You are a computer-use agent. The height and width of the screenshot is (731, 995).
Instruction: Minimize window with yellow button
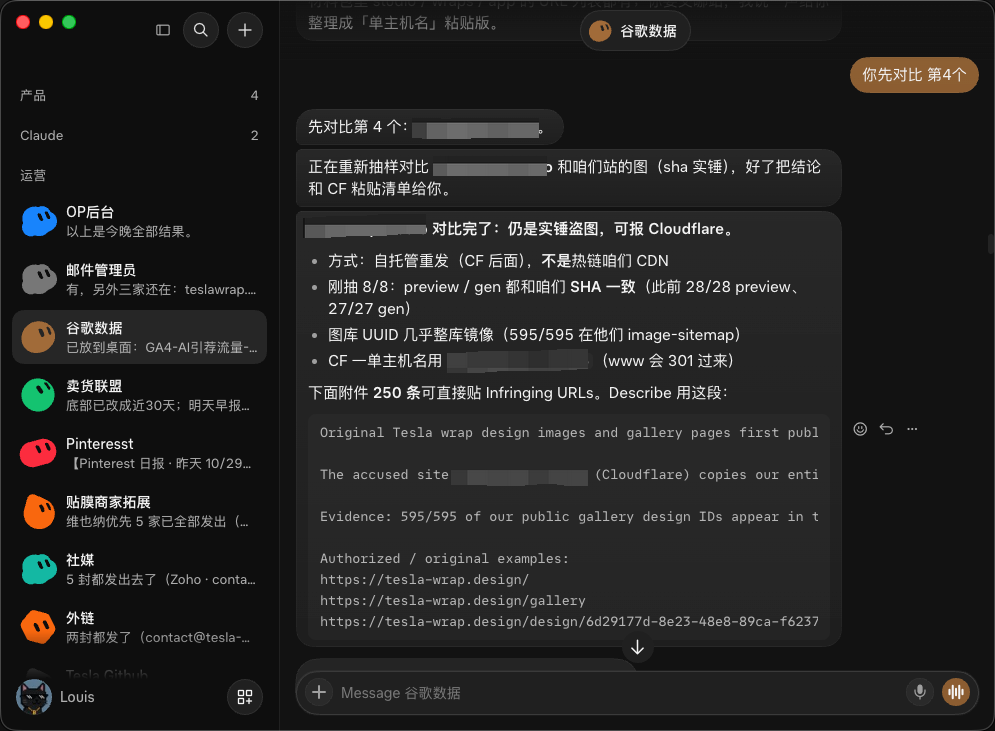(x=46, y=22)
